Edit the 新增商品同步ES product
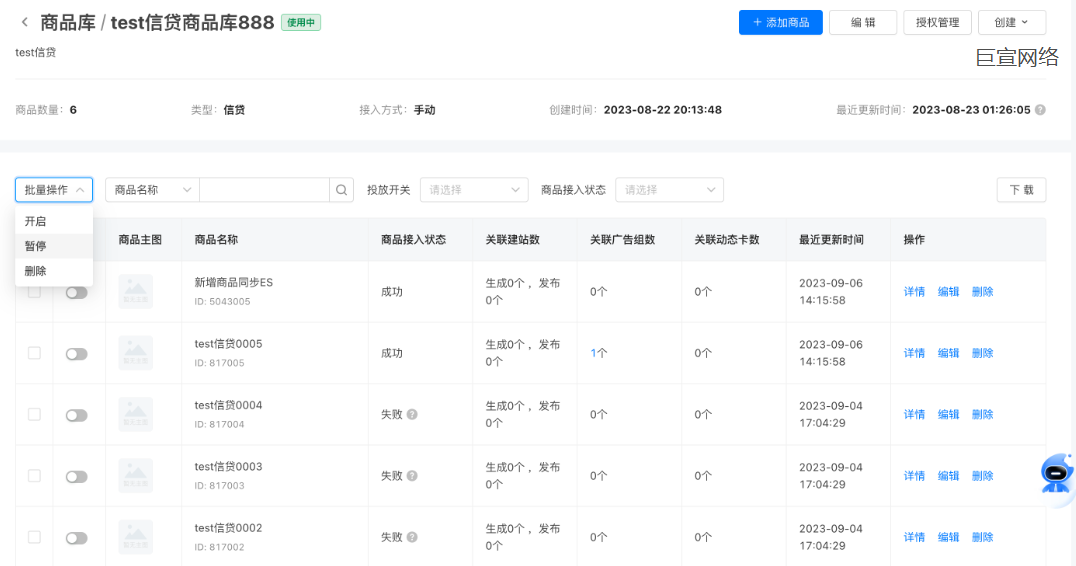 [x=948, y=292]
